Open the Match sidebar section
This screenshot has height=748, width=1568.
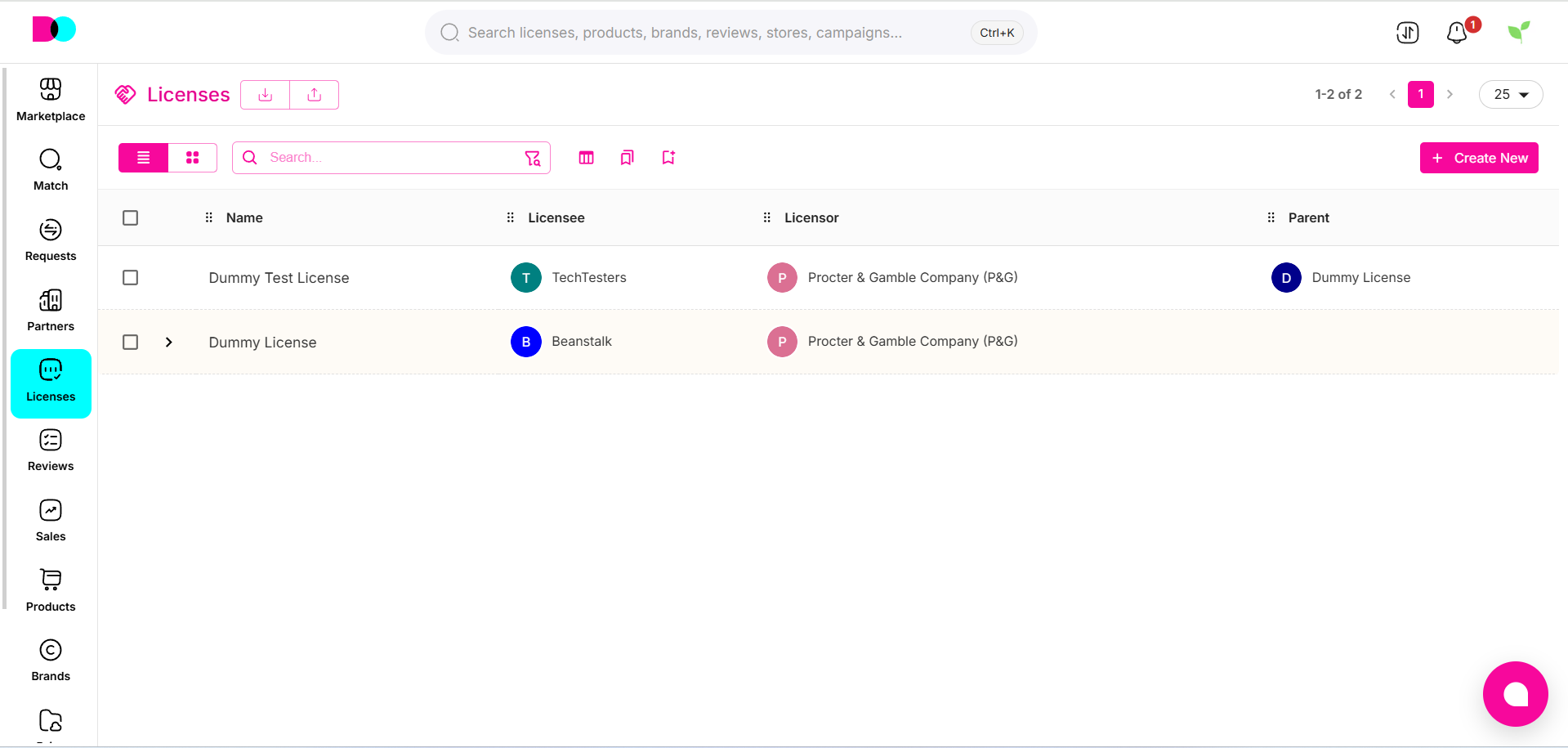click(x=51, y=170)
